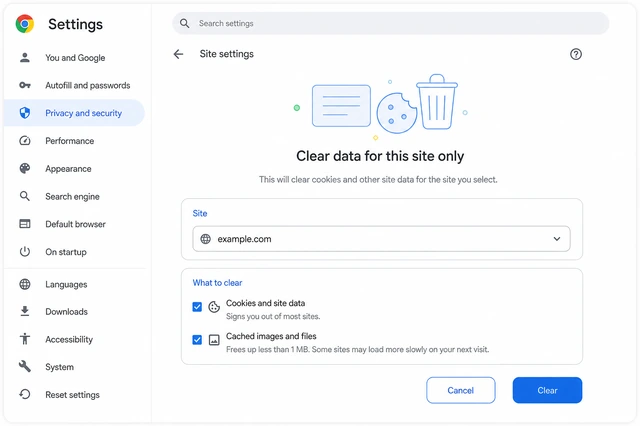
Task: Click the person icon beside You and Google
Action: [x=25, y=58]
